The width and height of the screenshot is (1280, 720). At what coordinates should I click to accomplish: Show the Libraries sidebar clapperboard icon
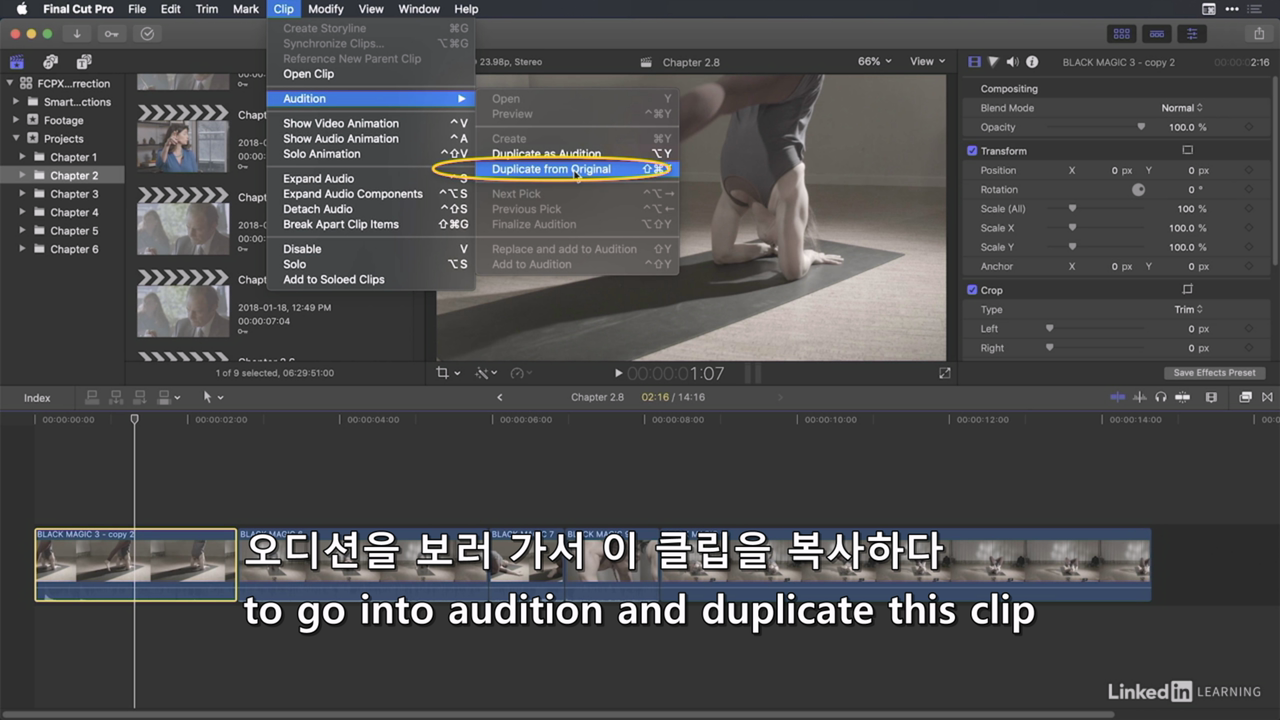[17, 62]
